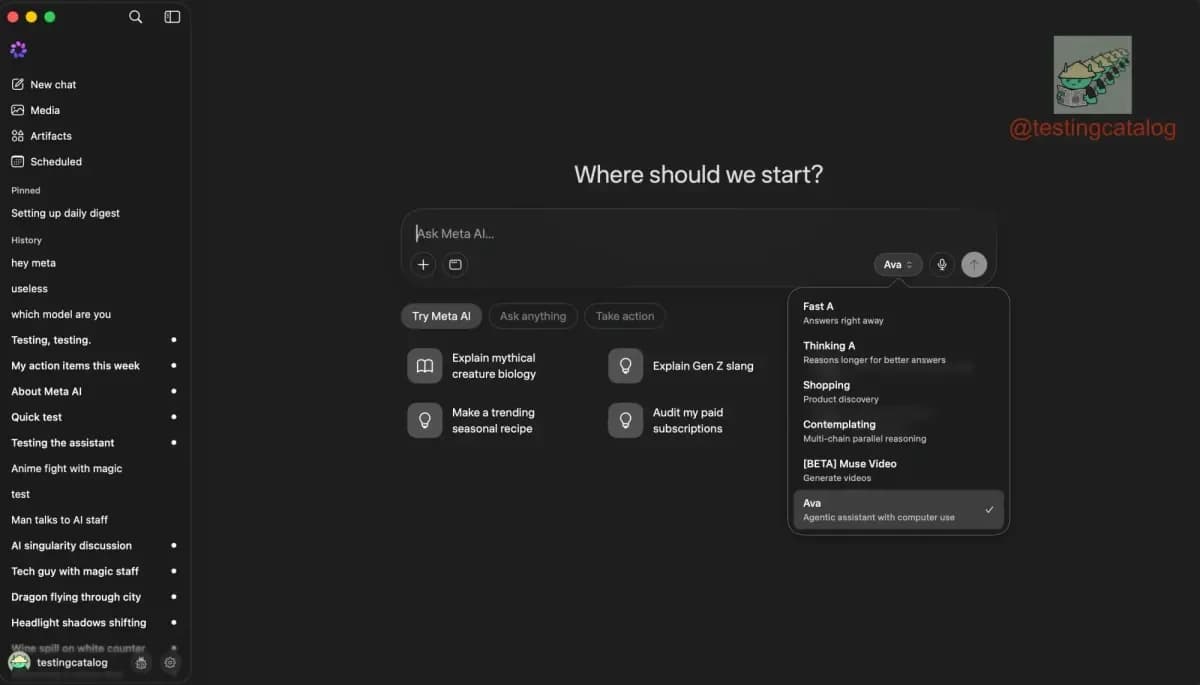Open 'Dragon flying through city' chat
The width and height of the screenshot is (1200, 685).
(76, 597)
